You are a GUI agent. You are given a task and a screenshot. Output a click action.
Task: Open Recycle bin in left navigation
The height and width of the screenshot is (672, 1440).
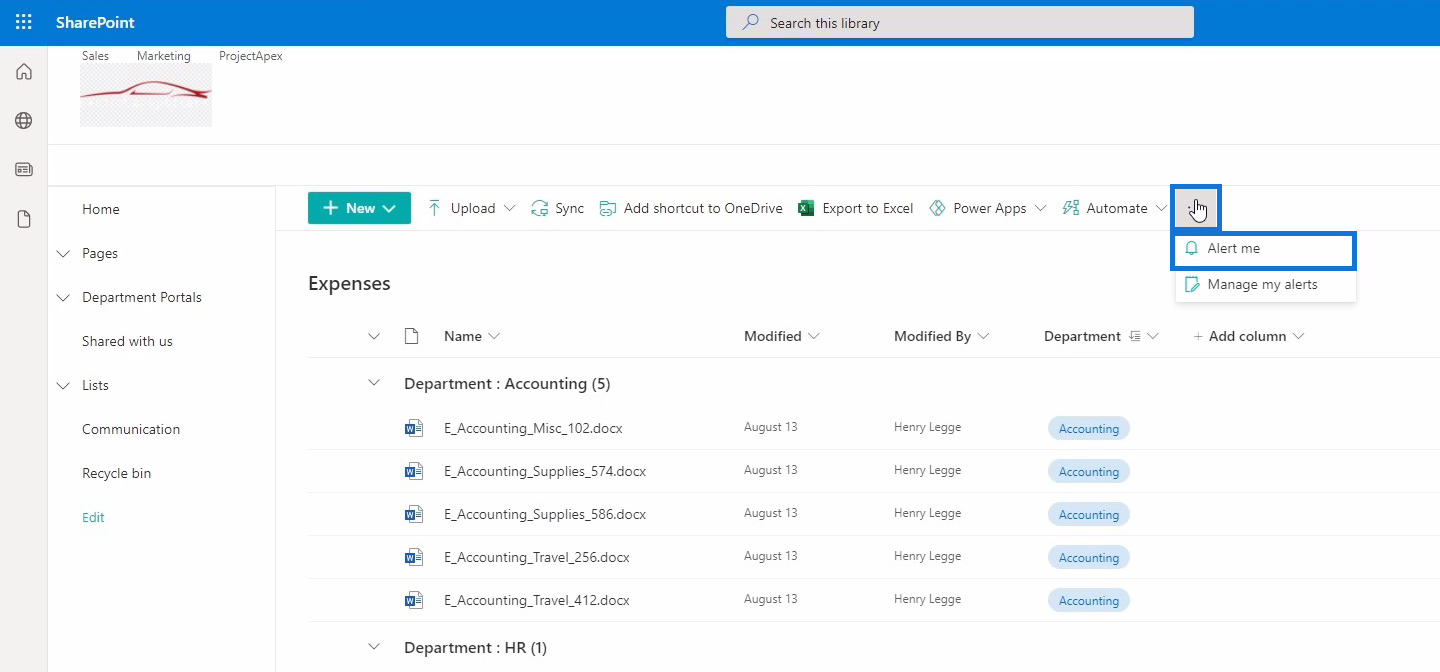click(x=117, y=473)
